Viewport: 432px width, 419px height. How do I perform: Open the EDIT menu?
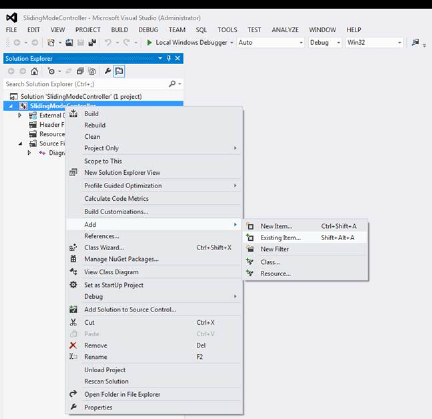point(34,30)
